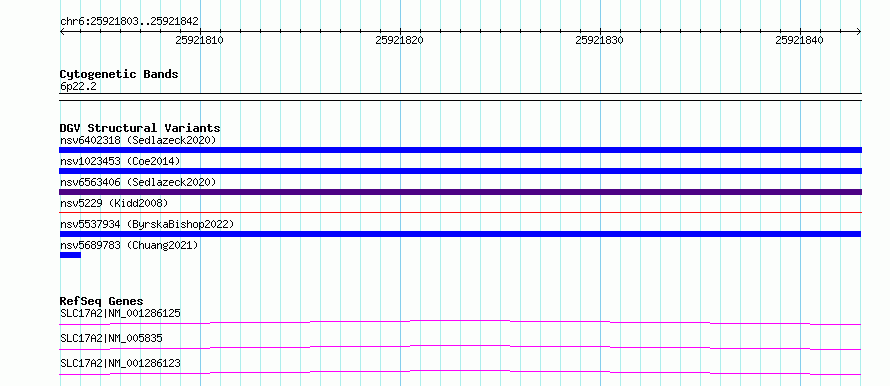Open nsv5689783 (Chuang2021) variant label
Viewport: 890px width, 386px height.
coord(129,245)
